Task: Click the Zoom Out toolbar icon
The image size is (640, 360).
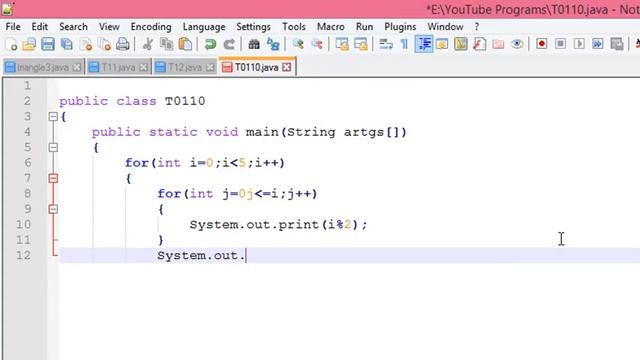Action: point(317,44)
